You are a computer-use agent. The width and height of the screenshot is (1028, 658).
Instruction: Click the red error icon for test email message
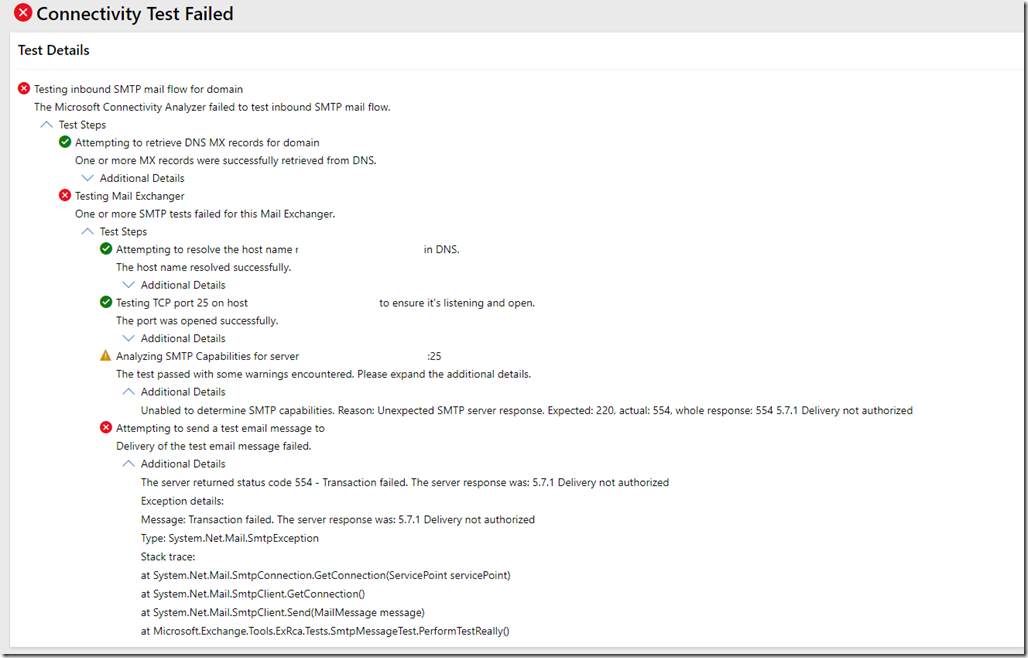[106, 428]
